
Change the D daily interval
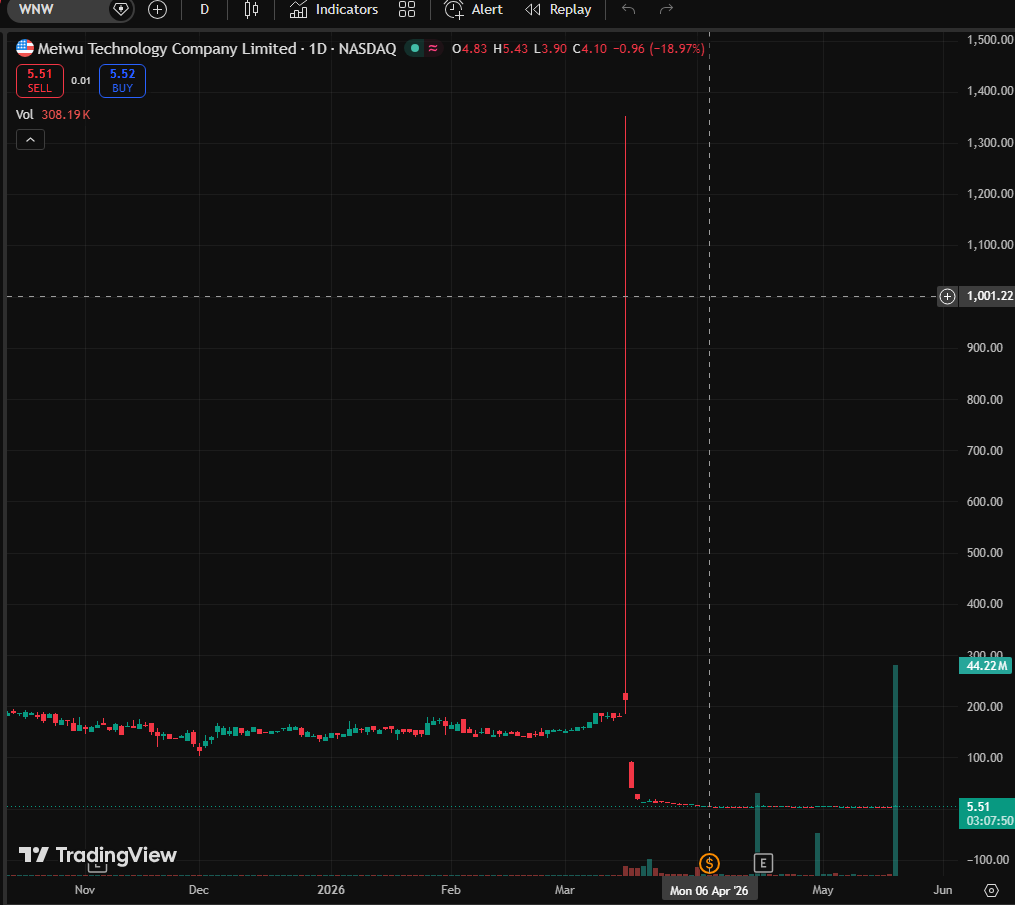[x=205, y=10]
